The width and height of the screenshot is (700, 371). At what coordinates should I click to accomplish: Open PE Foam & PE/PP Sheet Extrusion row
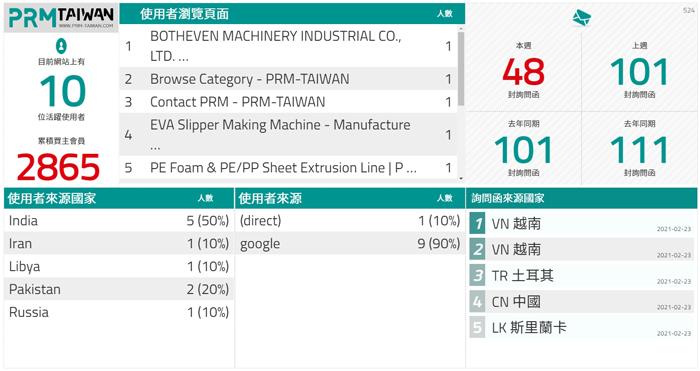coord(288,168)
